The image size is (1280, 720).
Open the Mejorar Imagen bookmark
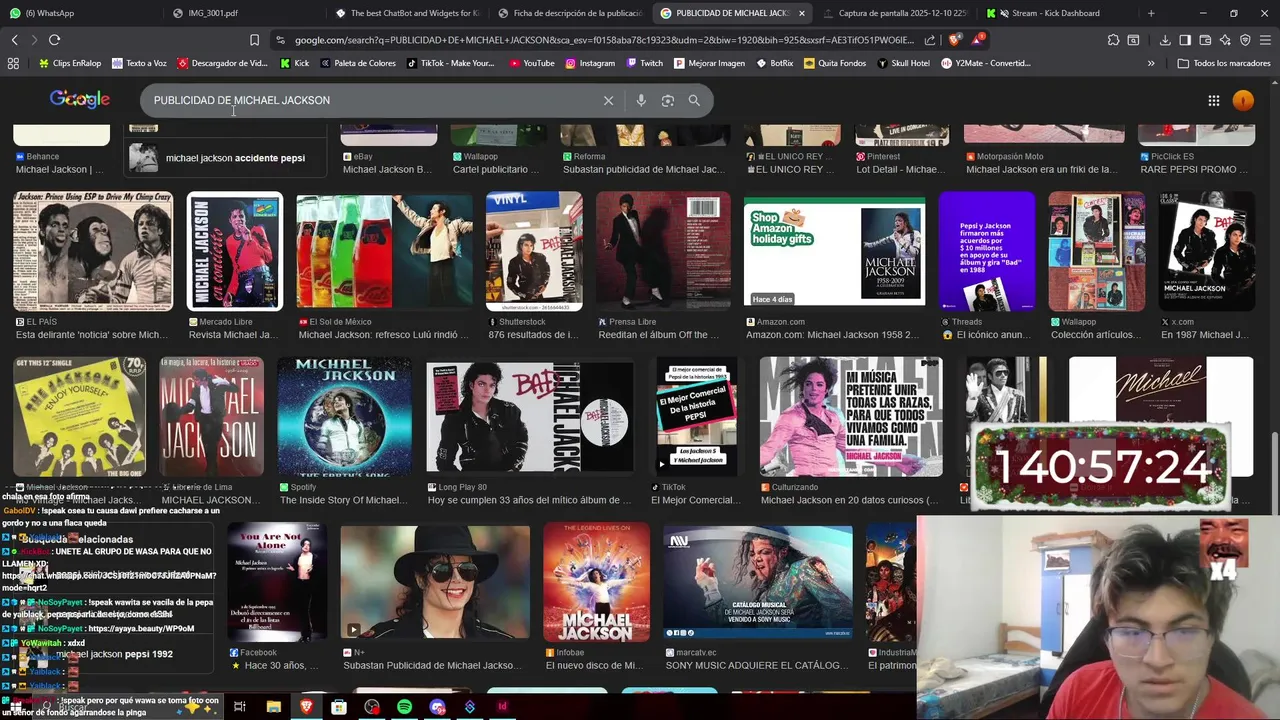point(709,63)
